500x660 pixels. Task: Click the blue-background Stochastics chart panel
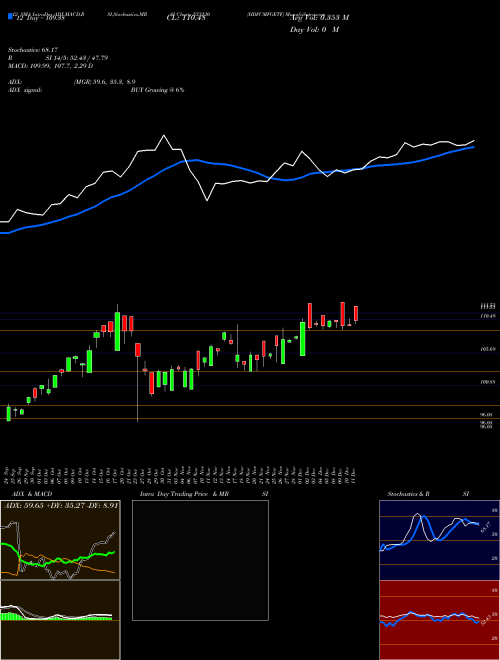tap(439, 540)
